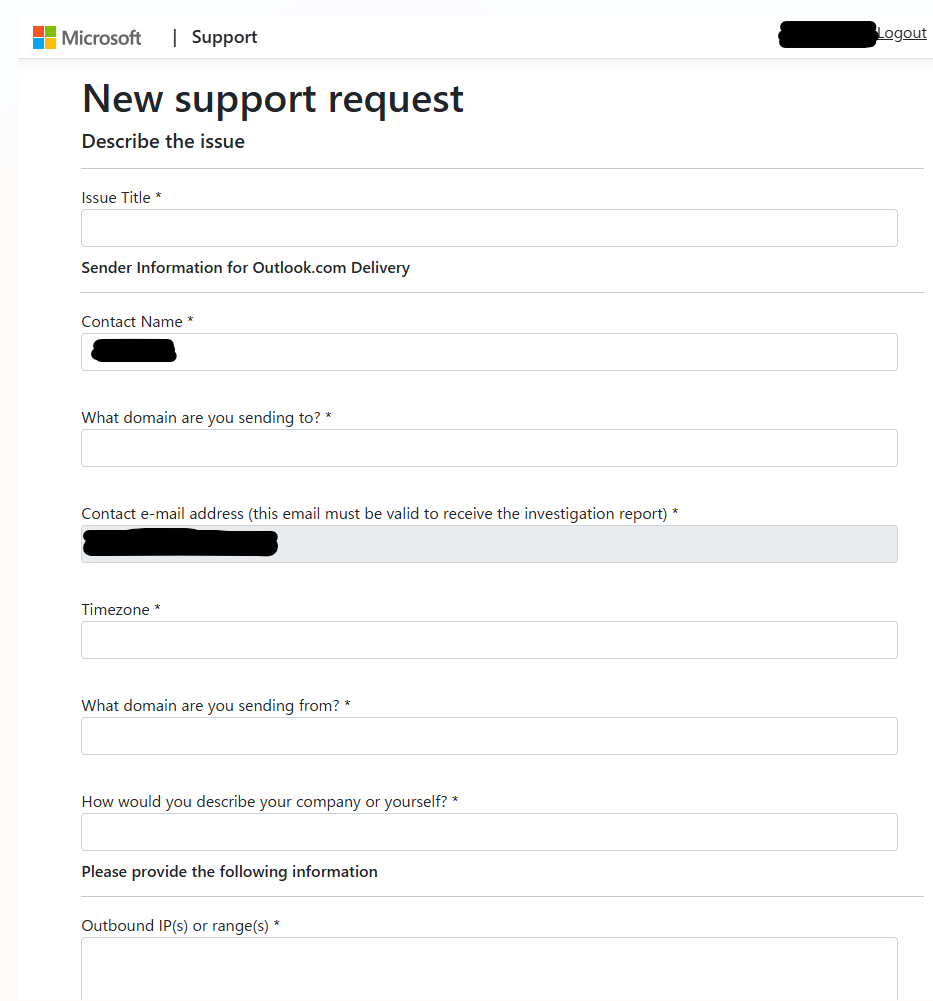Focus the Timezone input box
Image resolution: width=933 pixels, height=1001 pixels.
pyautogui.click(x=489, y=640)
